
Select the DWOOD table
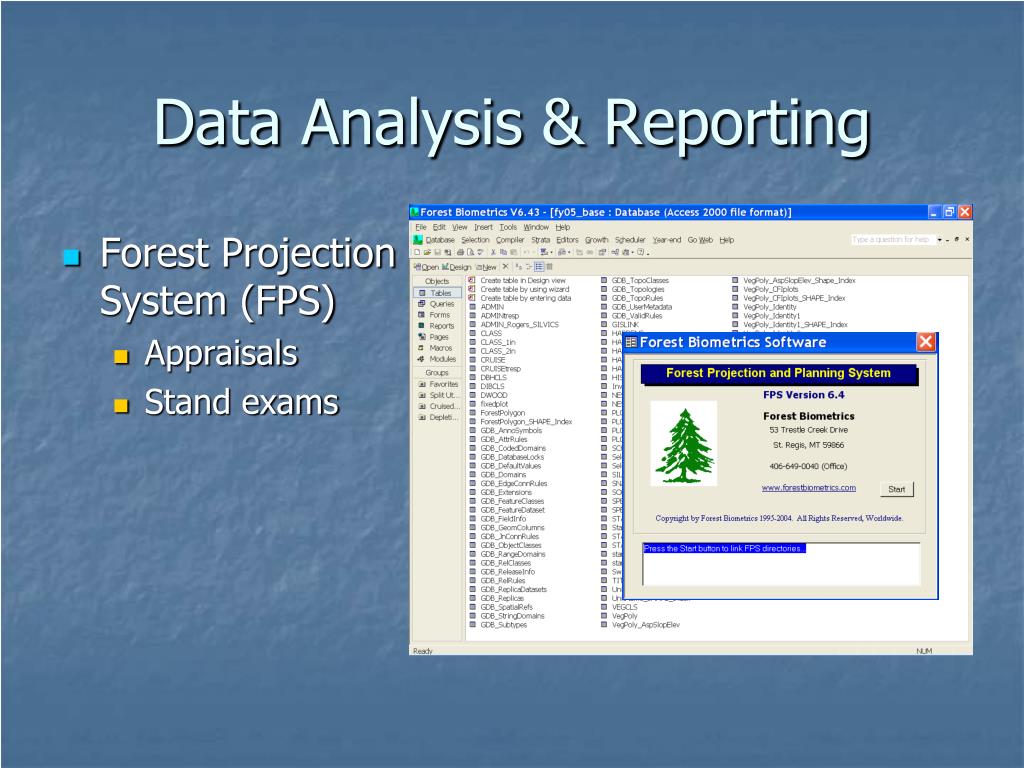[488, 395]
